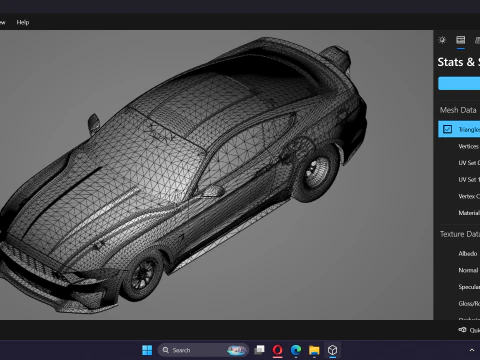
Task: Select the Materials mesh data option
Action: 469,213
